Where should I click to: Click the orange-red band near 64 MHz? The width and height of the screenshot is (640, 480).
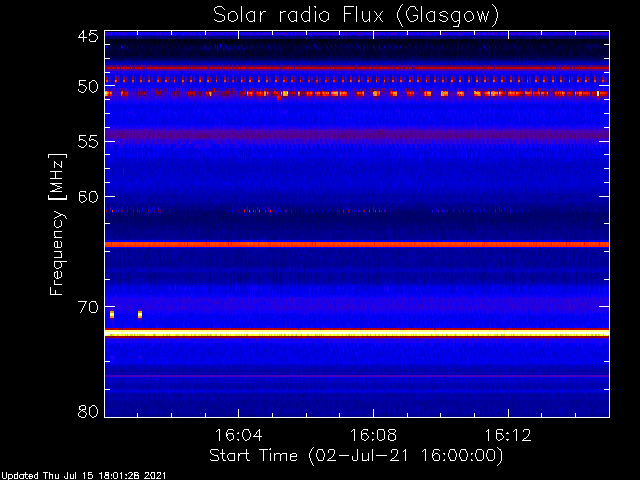click(357, 244)
